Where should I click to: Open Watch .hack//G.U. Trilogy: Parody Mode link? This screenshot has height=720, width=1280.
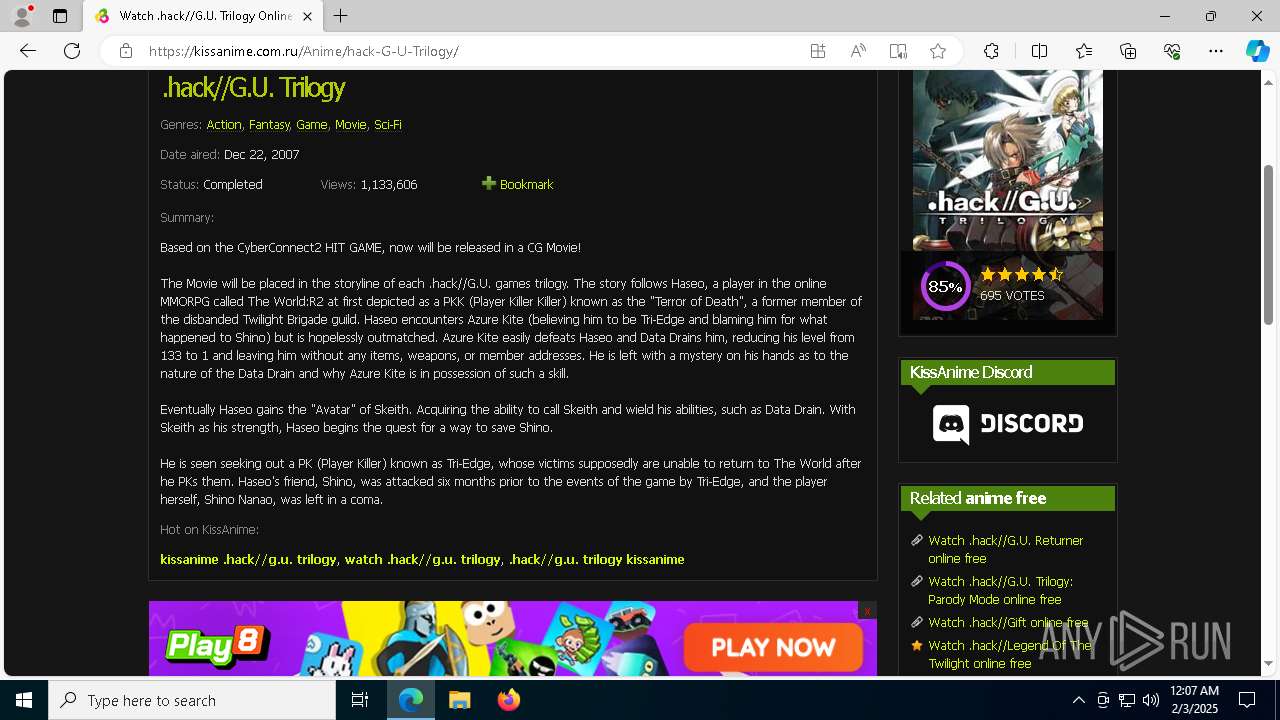[x=1000, y=590]
